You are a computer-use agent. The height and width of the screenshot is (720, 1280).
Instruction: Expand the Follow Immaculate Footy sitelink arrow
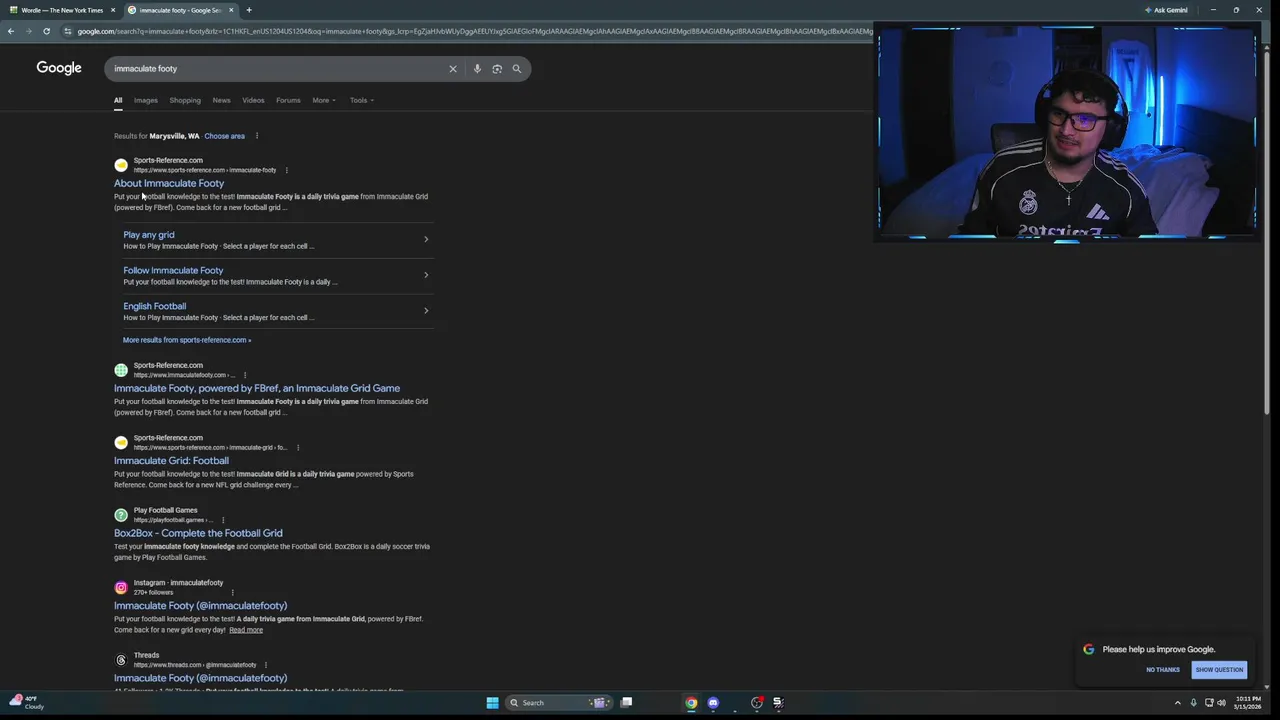pos(426,275)
